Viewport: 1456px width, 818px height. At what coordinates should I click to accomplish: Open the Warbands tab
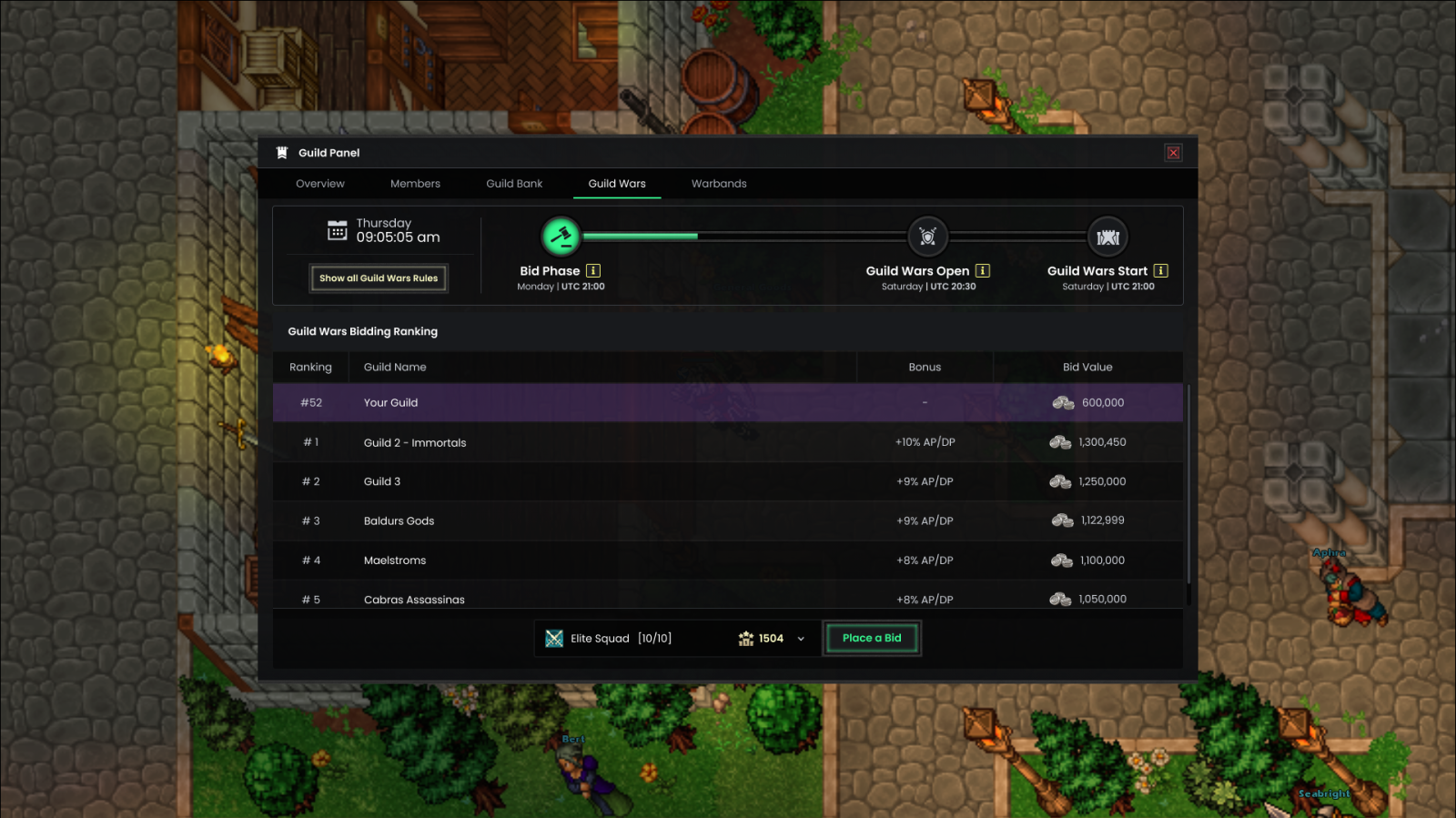coord(719,184)
